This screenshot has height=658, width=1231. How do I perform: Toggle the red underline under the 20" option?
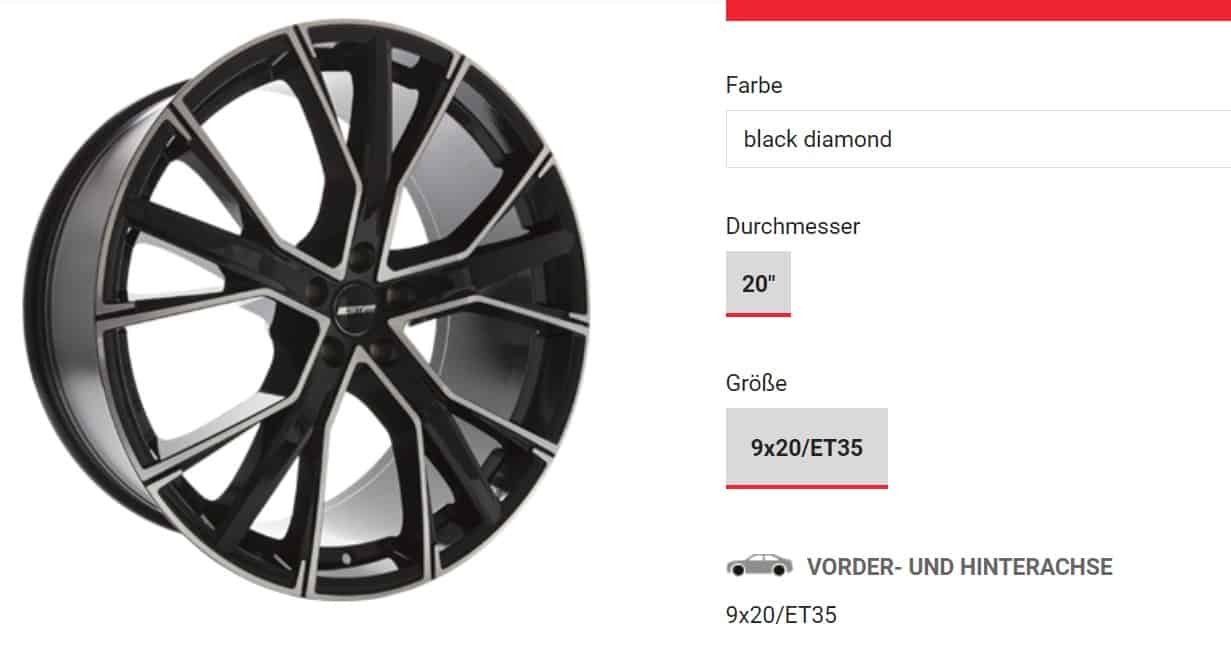(758, 314)
